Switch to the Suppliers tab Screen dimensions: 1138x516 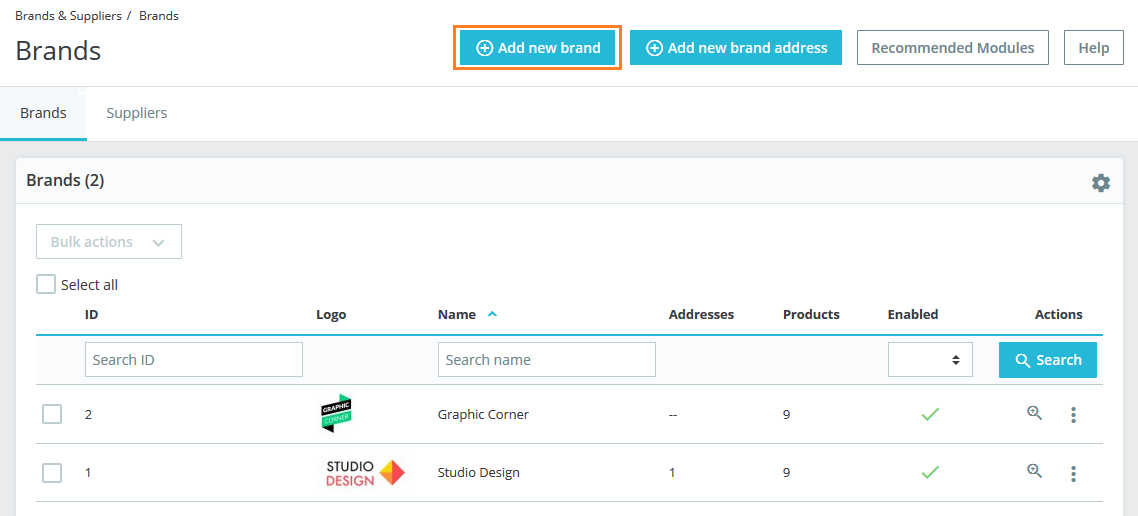[137, 113]
